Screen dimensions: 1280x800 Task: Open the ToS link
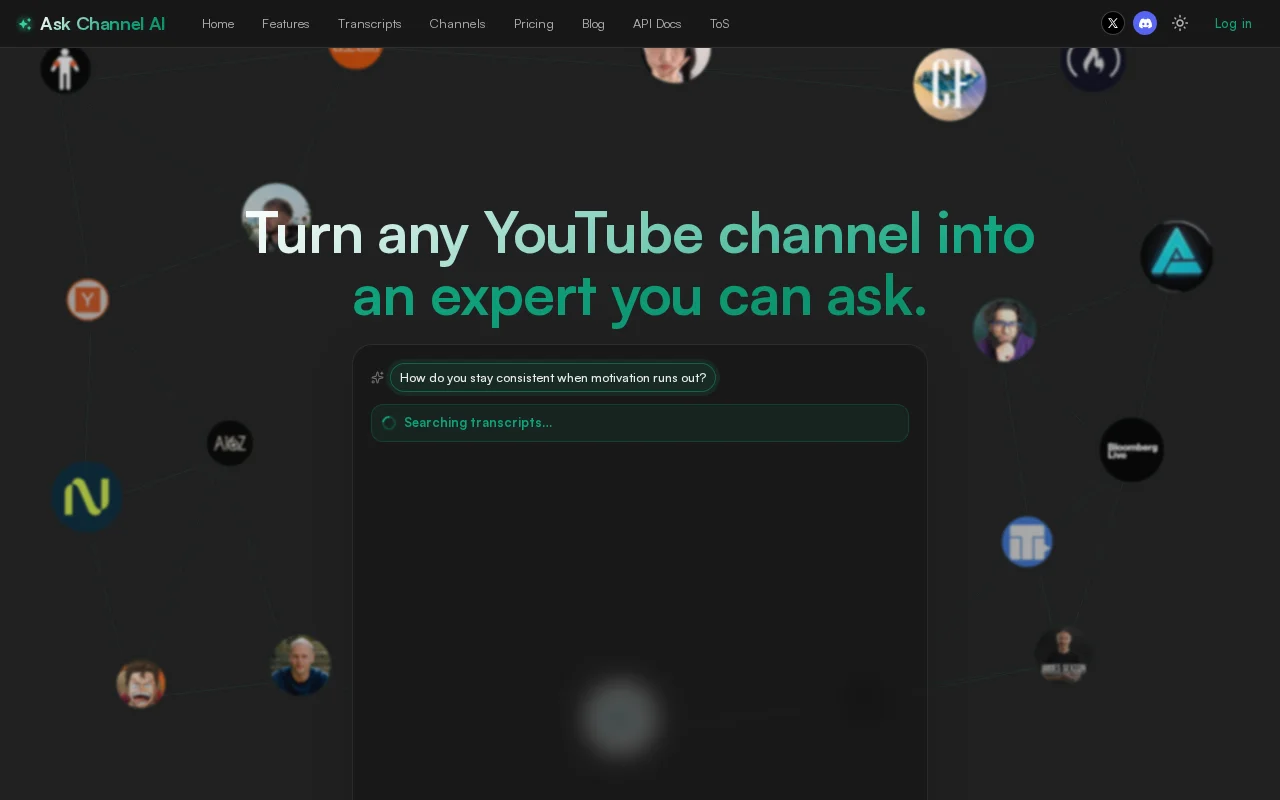coord(720,24)
